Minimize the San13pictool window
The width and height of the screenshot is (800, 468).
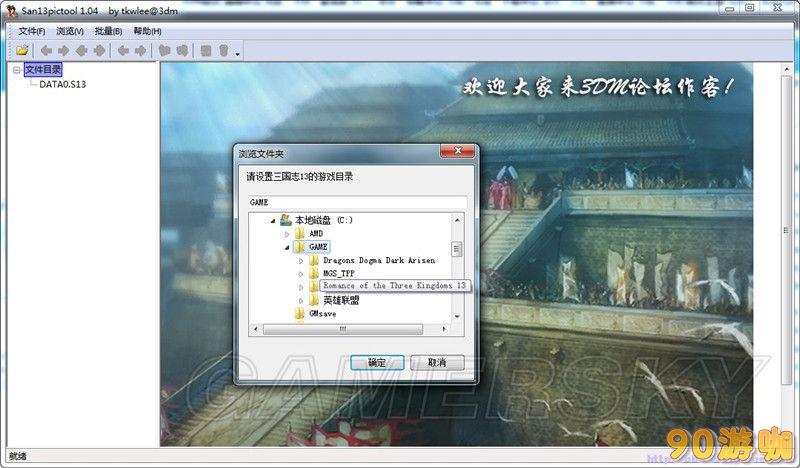coord(731,8)
